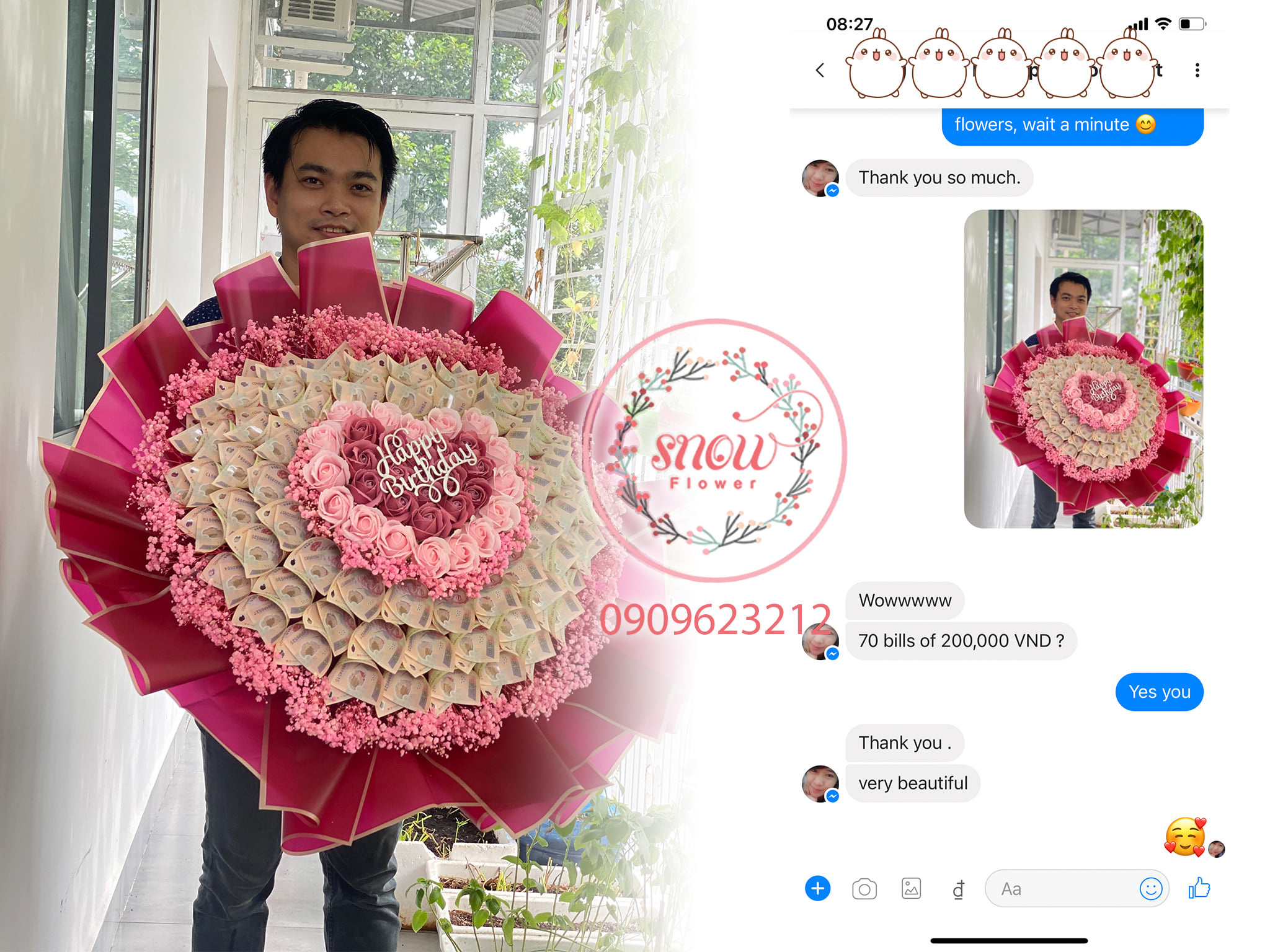Tap sender avatar beside 'Thank you so much'

[820, 178]
